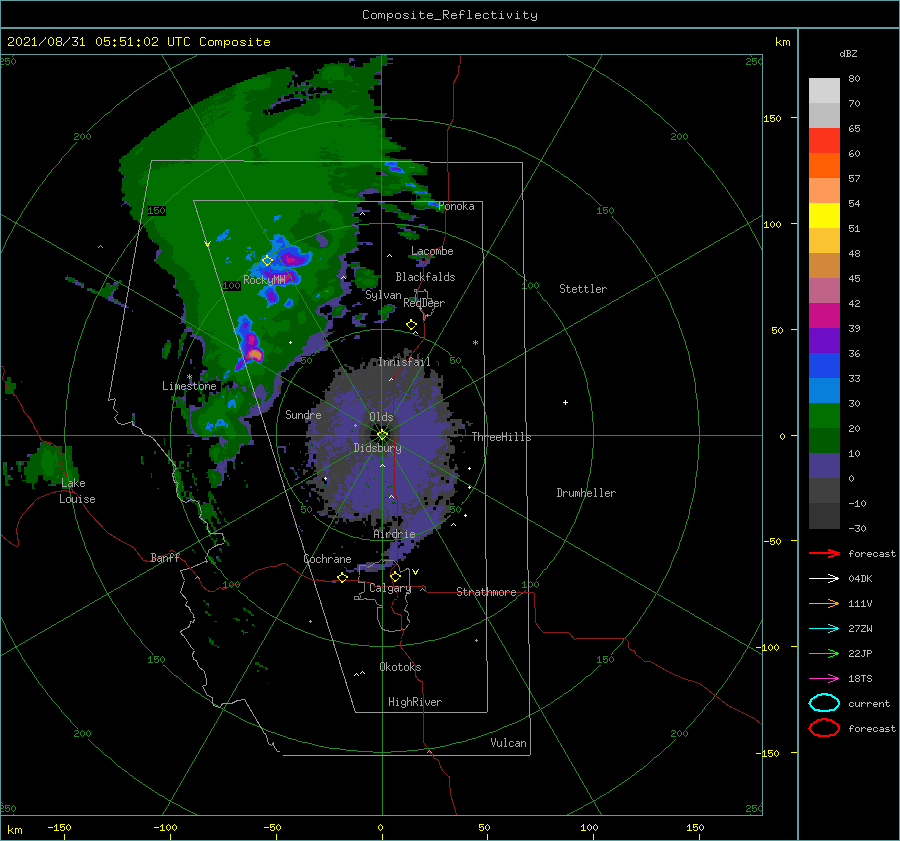Click the Lake Louise label
900x841 pixels.
click(77, 491)
